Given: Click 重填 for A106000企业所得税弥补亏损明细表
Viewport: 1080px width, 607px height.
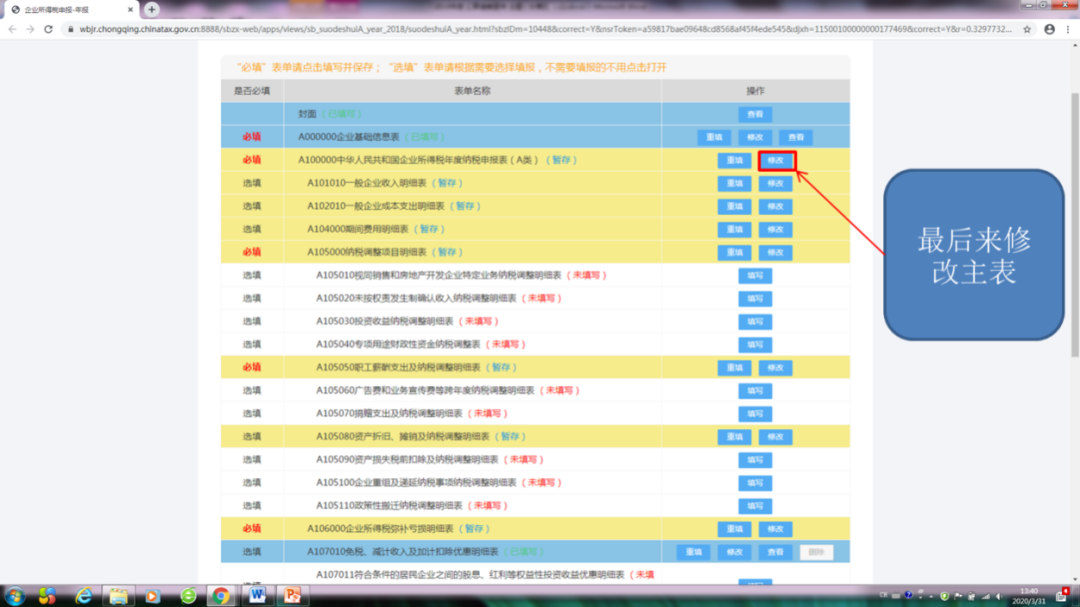Looking at the screenshot, I should pyautogui.click(x=734, y=529).
